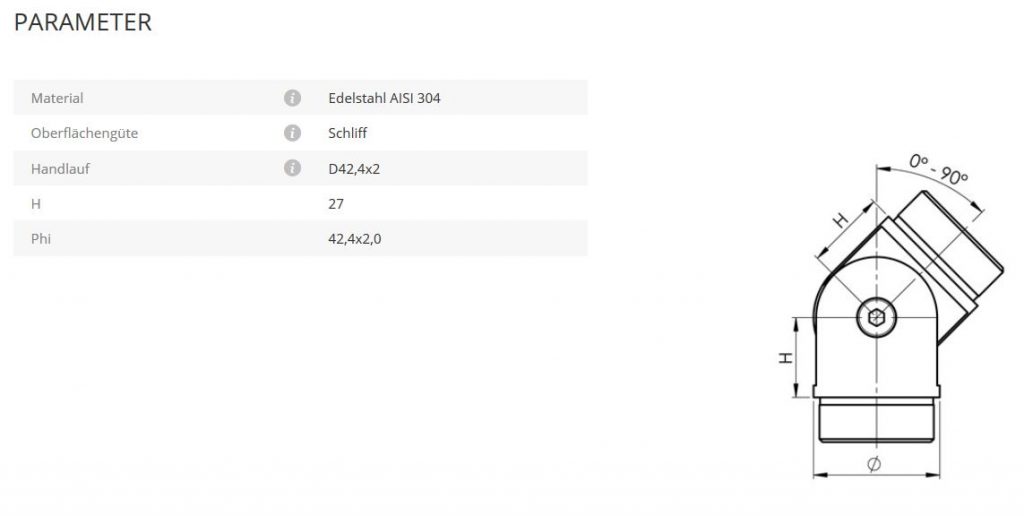The width and height of the screenshot is (1024, 516).
Task: Click the D42,4x2 handrail value
Action: pyautogui.click(x=354, y=168)
